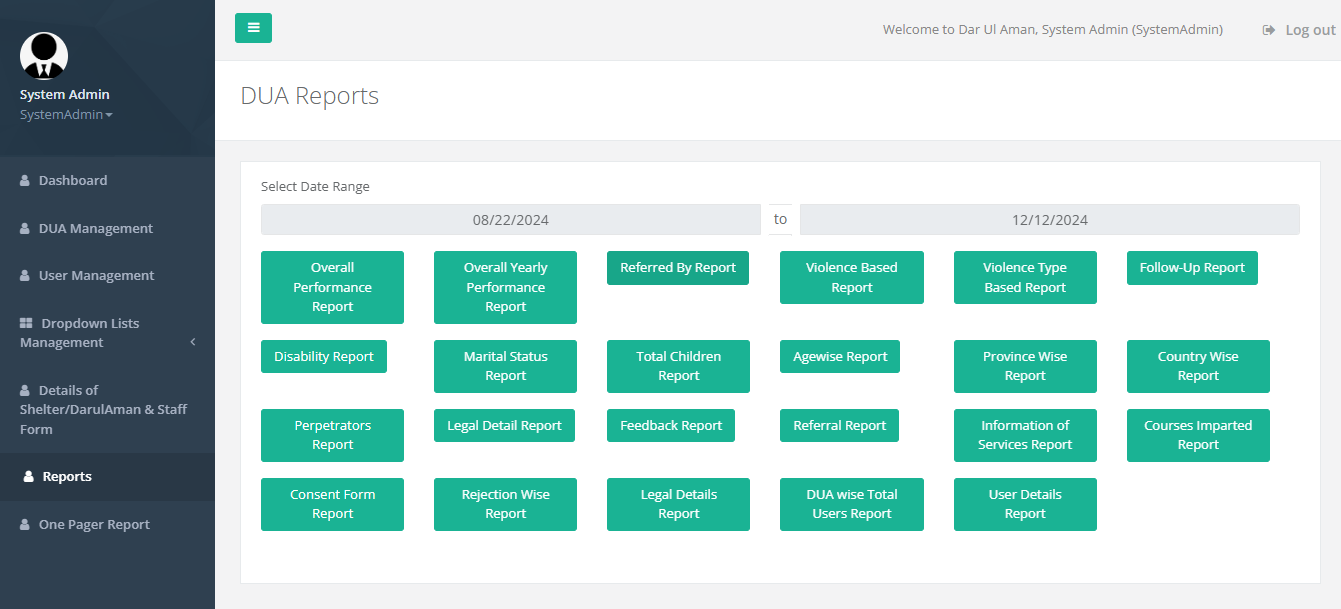Viewport: 1341px width, 609px height.
Task: Select the end date field 12/12/2024
Action: [x=1049, y=220]
